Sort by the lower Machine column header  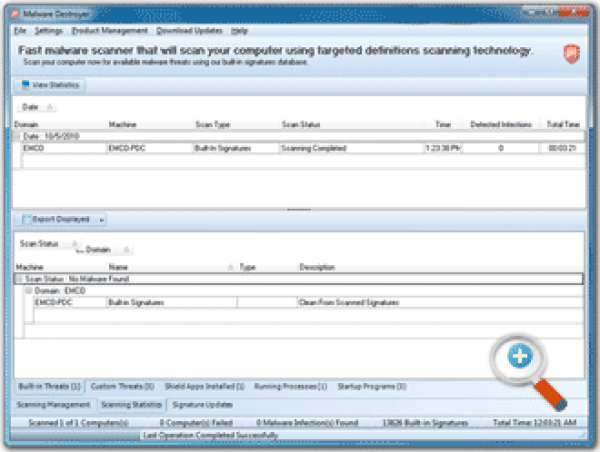tap(29, 267)
